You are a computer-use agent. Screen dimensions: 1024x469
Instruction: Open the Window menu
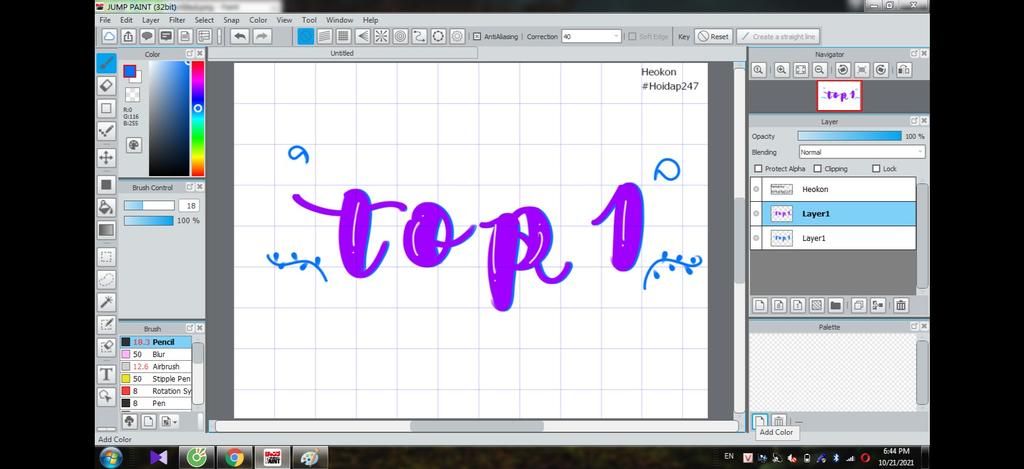tap(340, 20)
